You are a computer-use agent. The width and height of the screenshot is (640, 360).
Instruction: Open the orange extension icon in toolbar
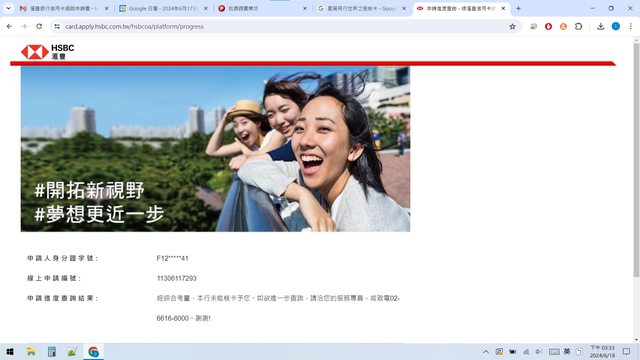[x=563, y=27]
